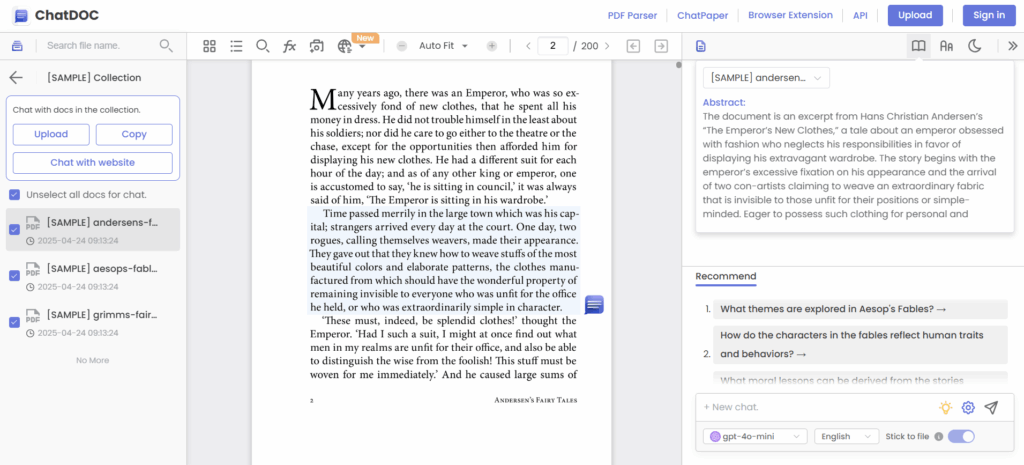
Task: Go back with the left arrow icon
Action: 16,78
